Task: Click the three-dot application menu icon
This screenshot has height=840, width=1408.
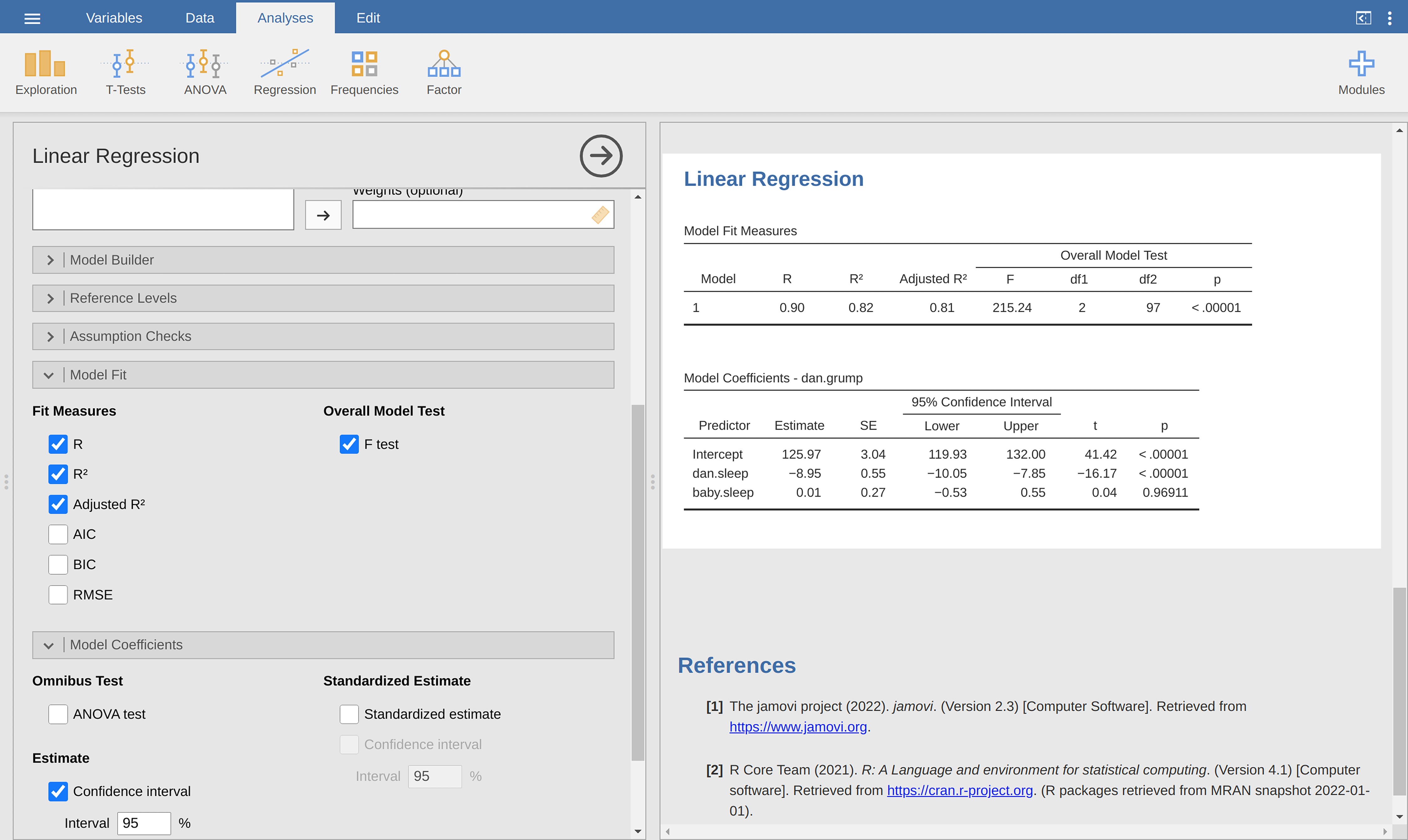Action: click(1389, 18)
